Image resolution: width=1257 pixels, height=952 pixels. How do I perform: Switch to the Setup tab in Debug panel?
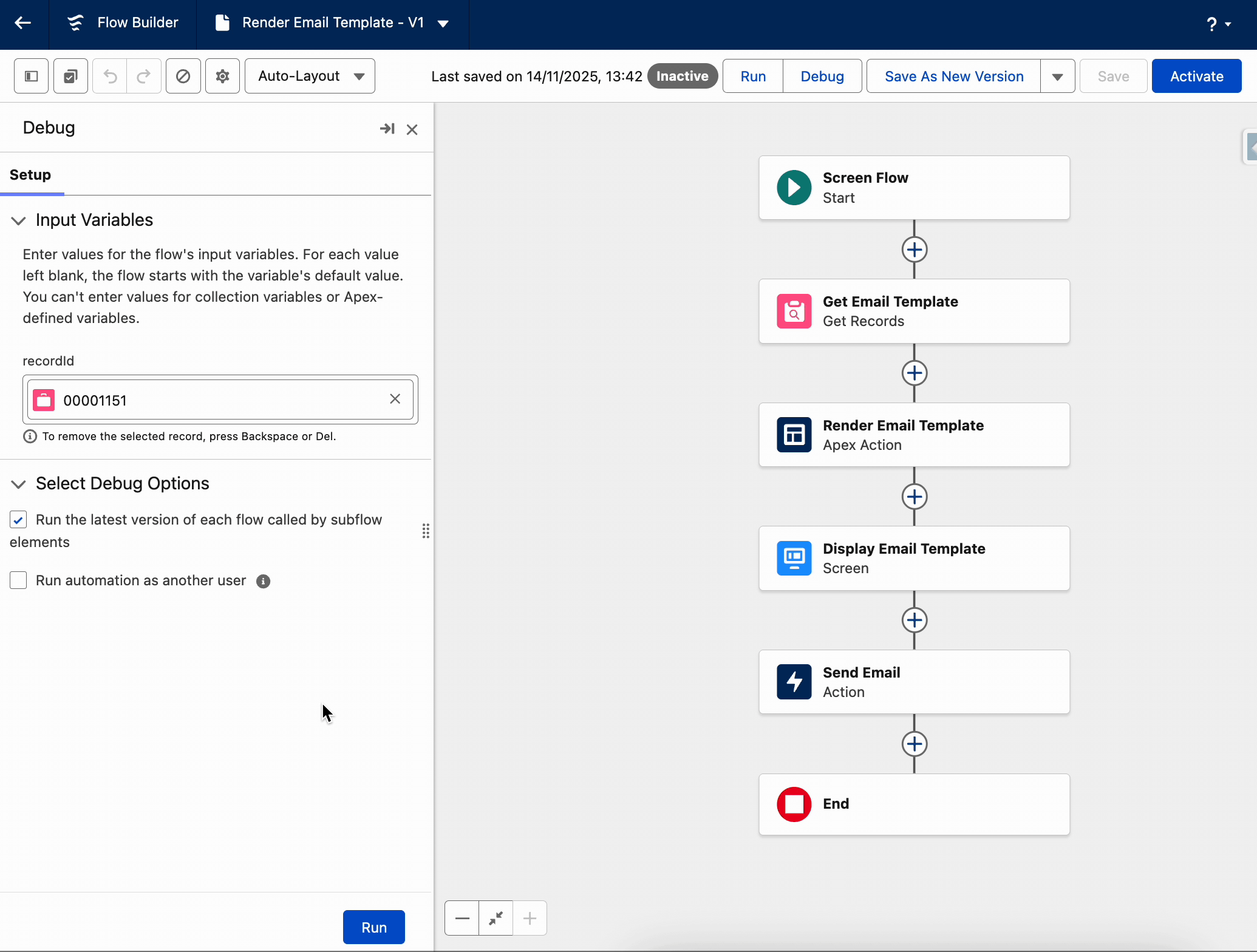pyautogui.click(x=30, y=175)
